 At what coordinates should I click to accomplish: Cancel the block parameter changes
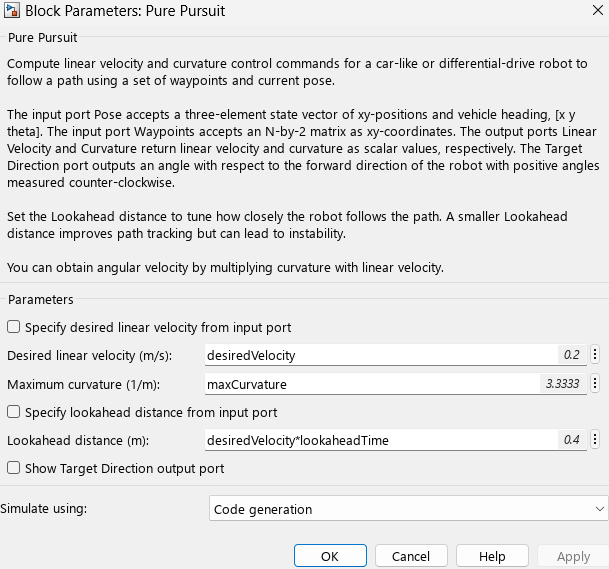[x=411, y=556]
